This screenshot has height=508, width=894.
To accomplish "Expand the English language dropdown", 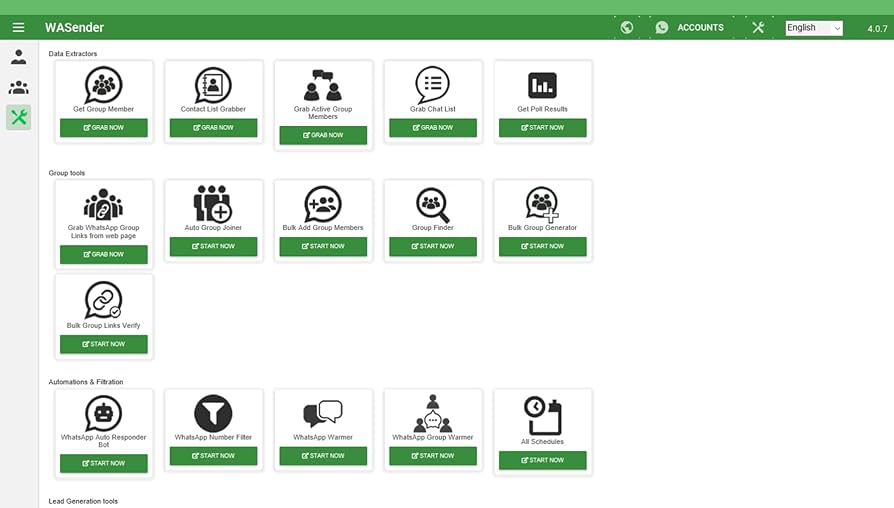I will pyautogui.click(x=813, y=28).
